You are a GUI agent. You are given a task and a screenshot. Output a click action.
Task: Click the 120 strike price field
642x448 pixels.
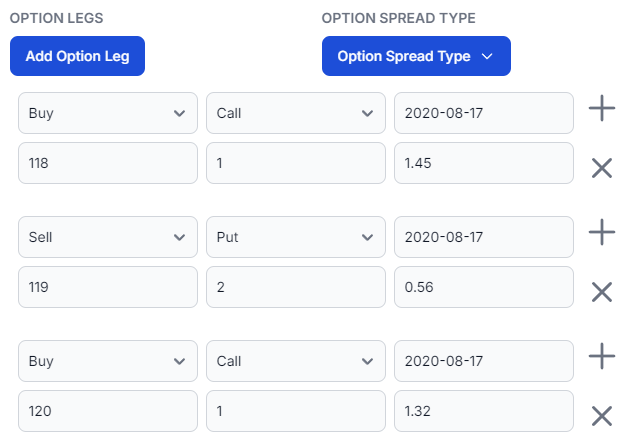(x=108, y=411)
